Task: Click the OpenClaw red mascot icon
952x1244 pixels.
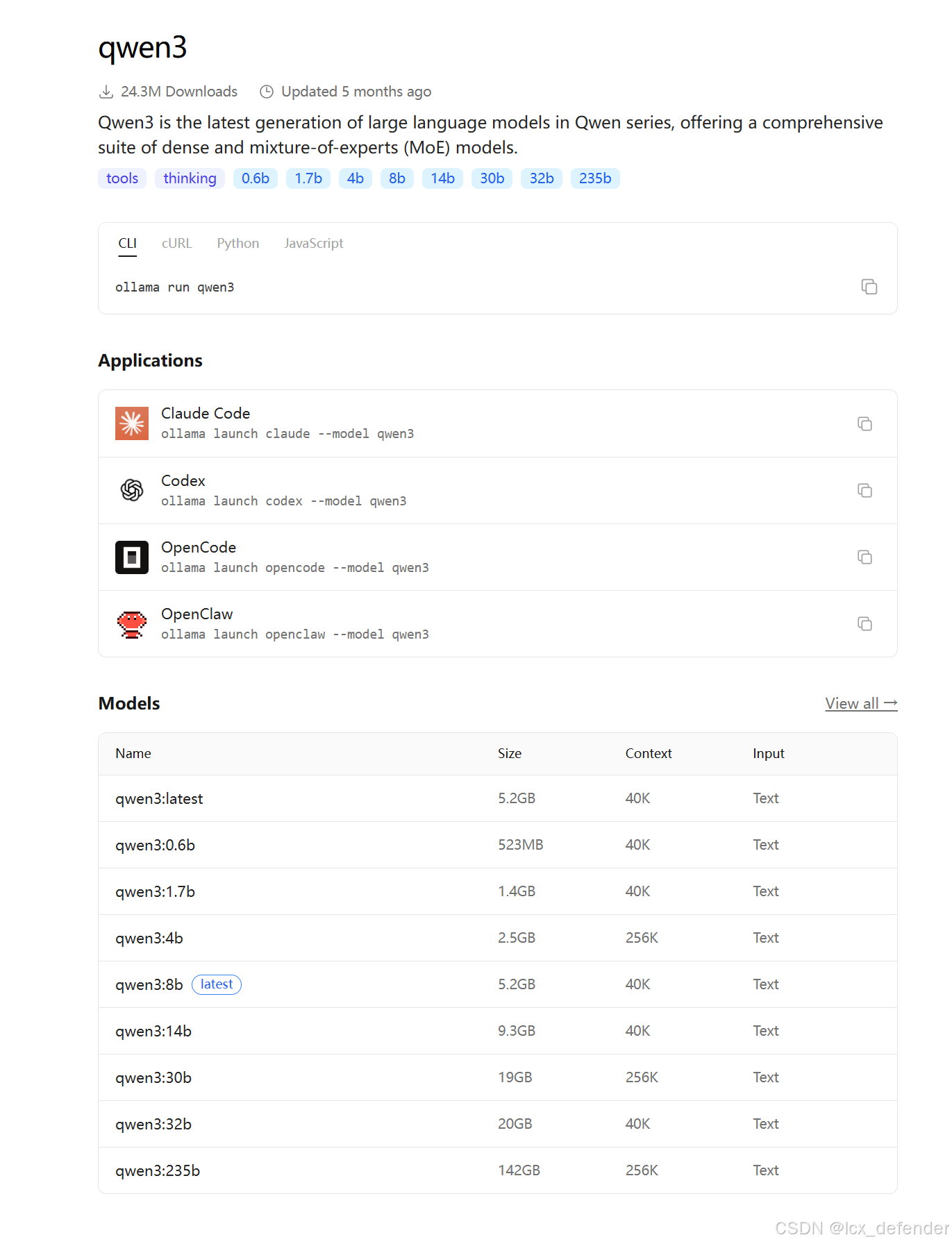Action: point(132,624)
